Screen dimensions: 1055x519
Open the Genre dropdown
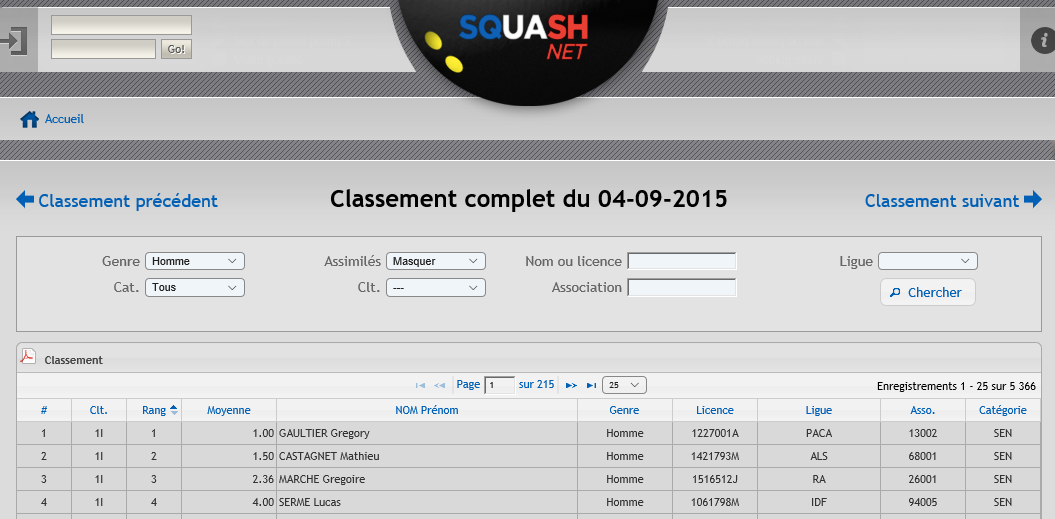pos(194,261)
